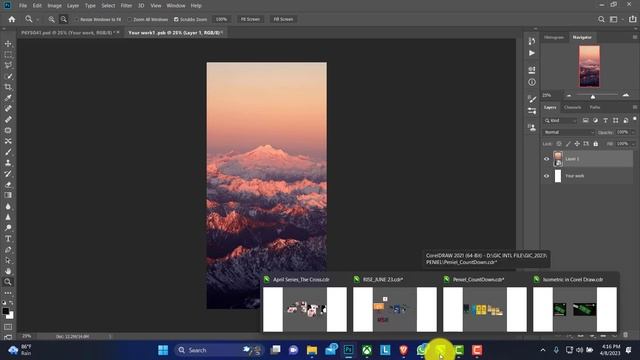640x360 pixels.
Task: Open the blend mode Normal dropdown
Action: [x=569, y=132]
